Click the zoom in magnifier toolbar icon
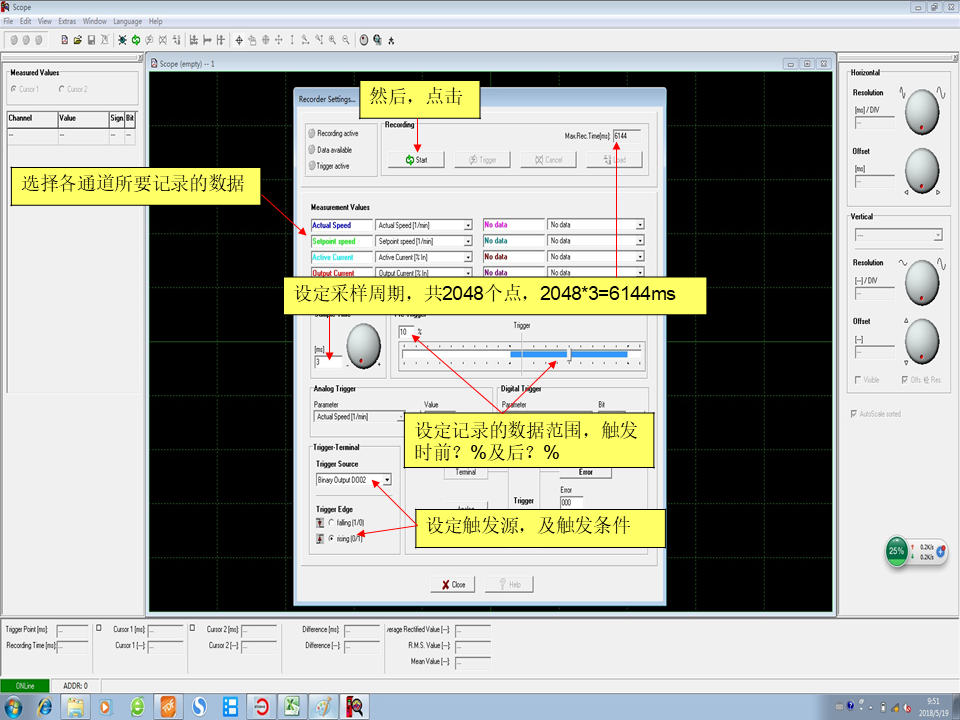Screen dimensions: 960x720 point(332,40)
